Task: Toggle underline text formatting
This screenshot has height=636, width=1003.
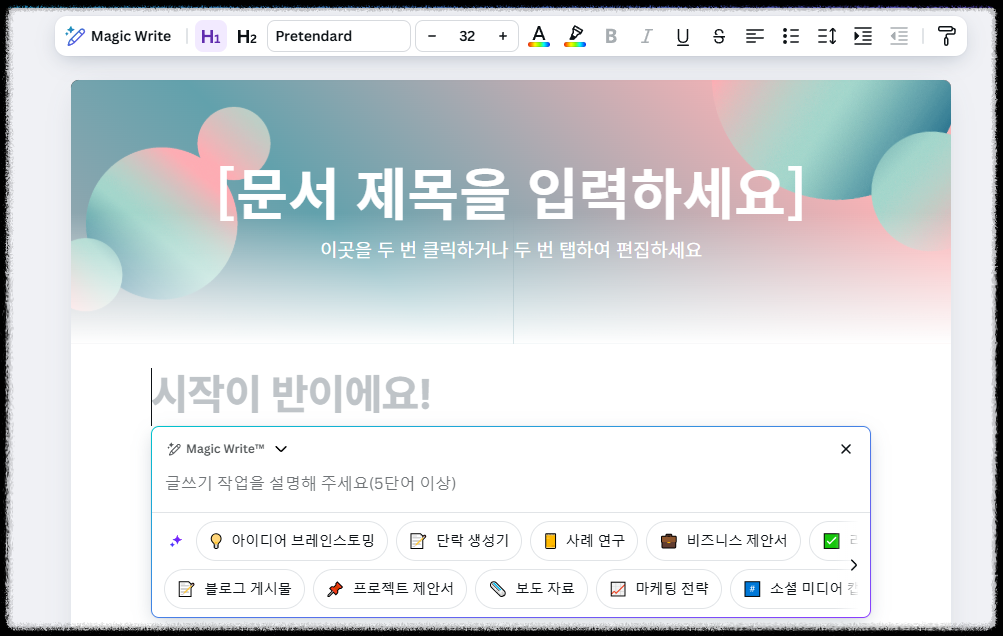Action: pos(682,36)
